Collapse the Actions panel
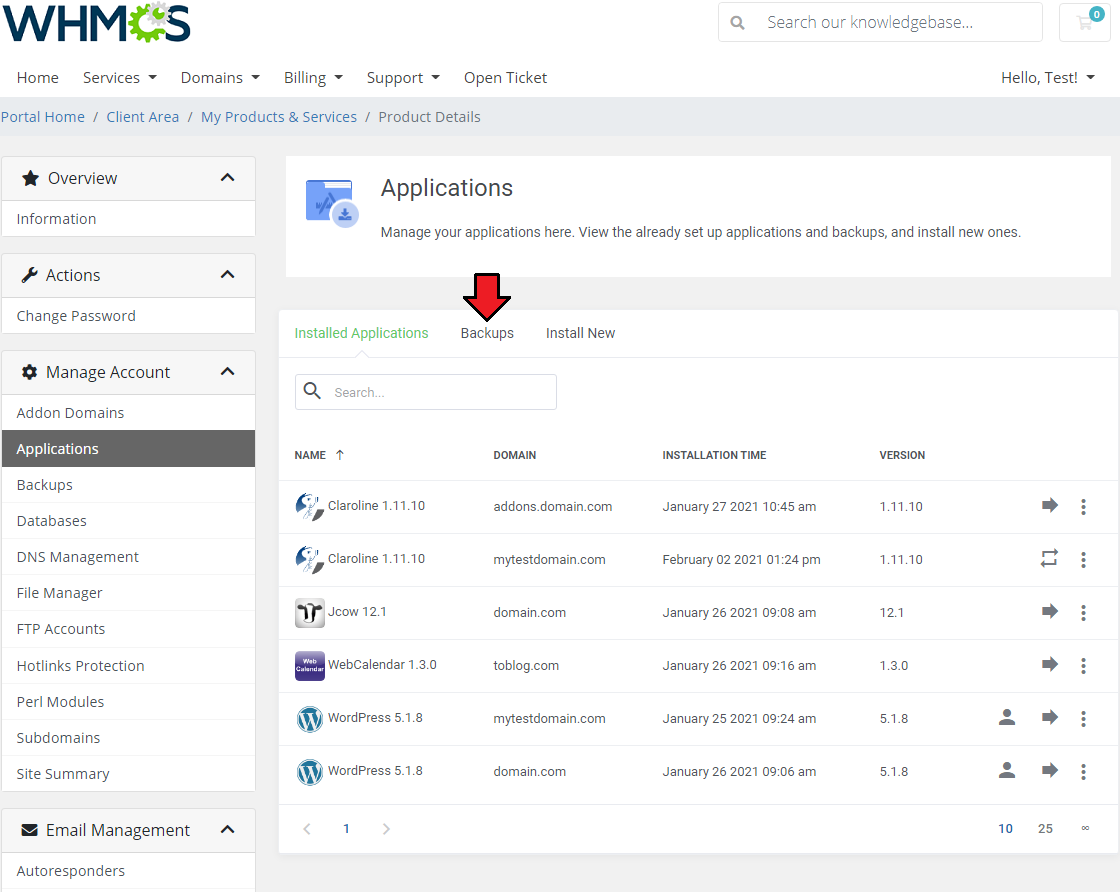1120x892 pixels. coord(227,275)
